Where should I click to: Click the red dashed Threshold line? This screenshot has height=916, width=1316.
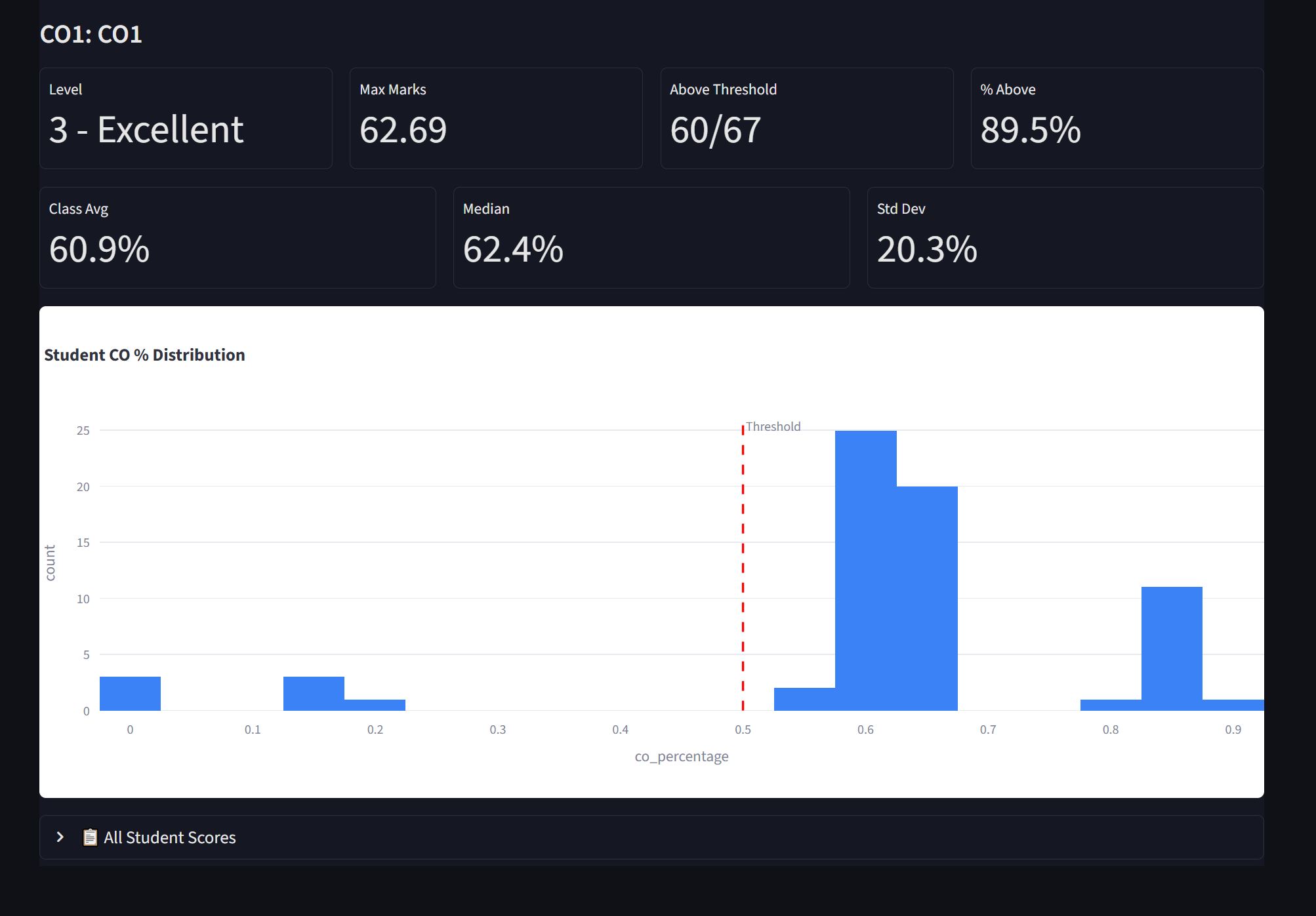(x=743, y=568)
